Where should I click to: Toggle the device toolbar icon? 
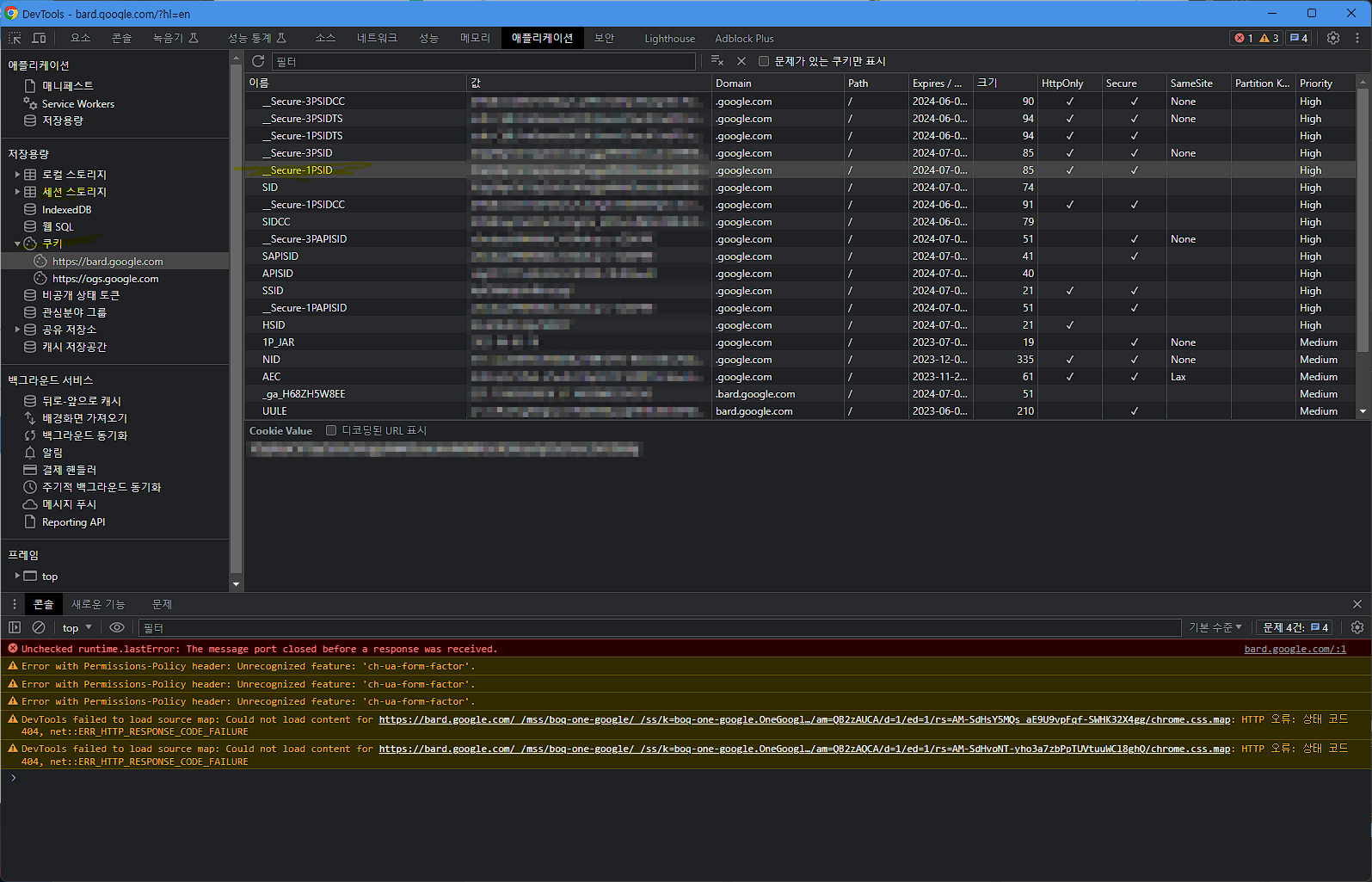tap(39, 38)
